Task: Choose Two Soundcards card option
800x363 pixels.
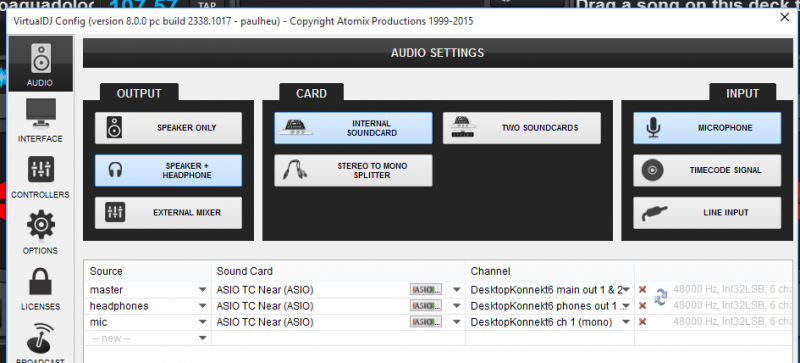Action: 521,128
